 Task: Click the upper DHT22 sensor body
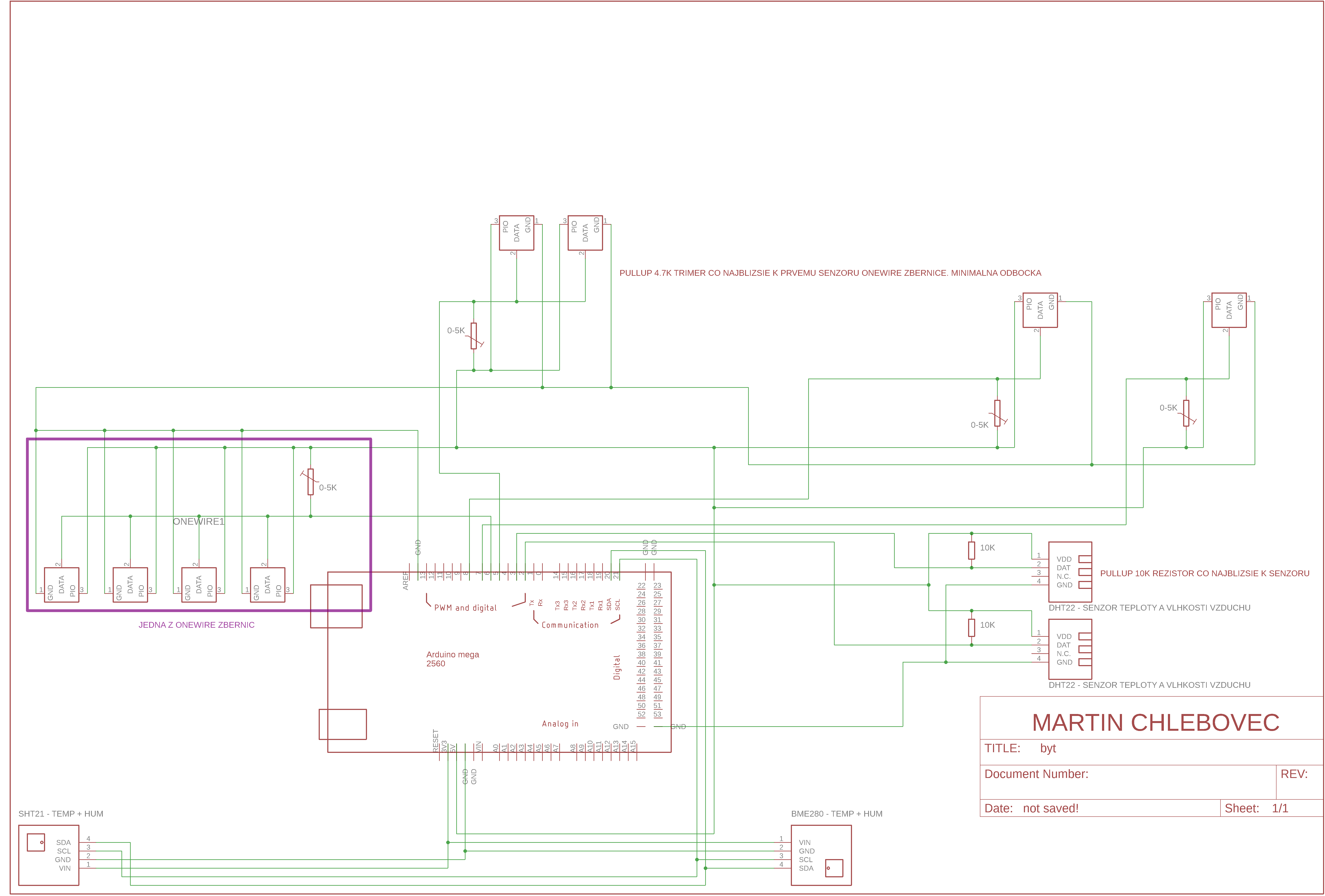1070,572
